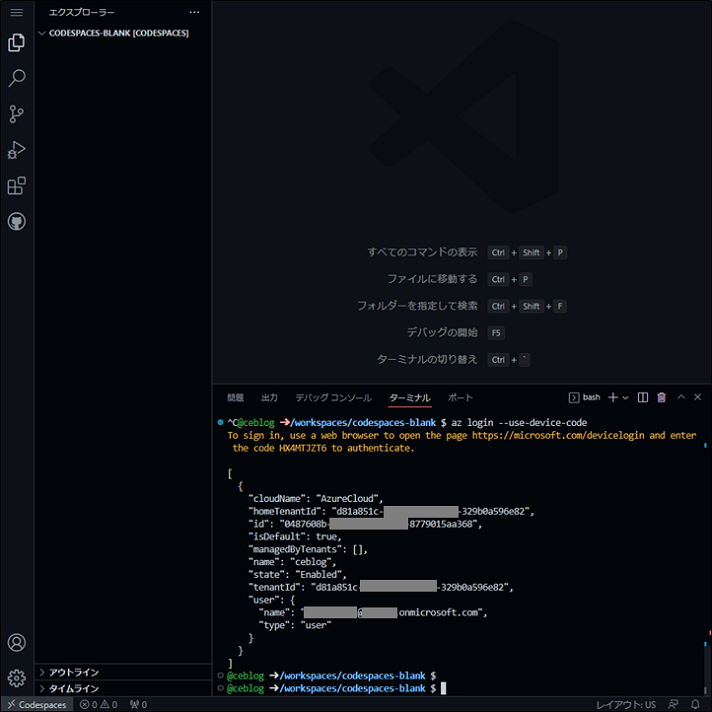712x712 pixels.
Task: Click the "cloudName": "AzureCloud" line
Action: [x=316, y=499]
